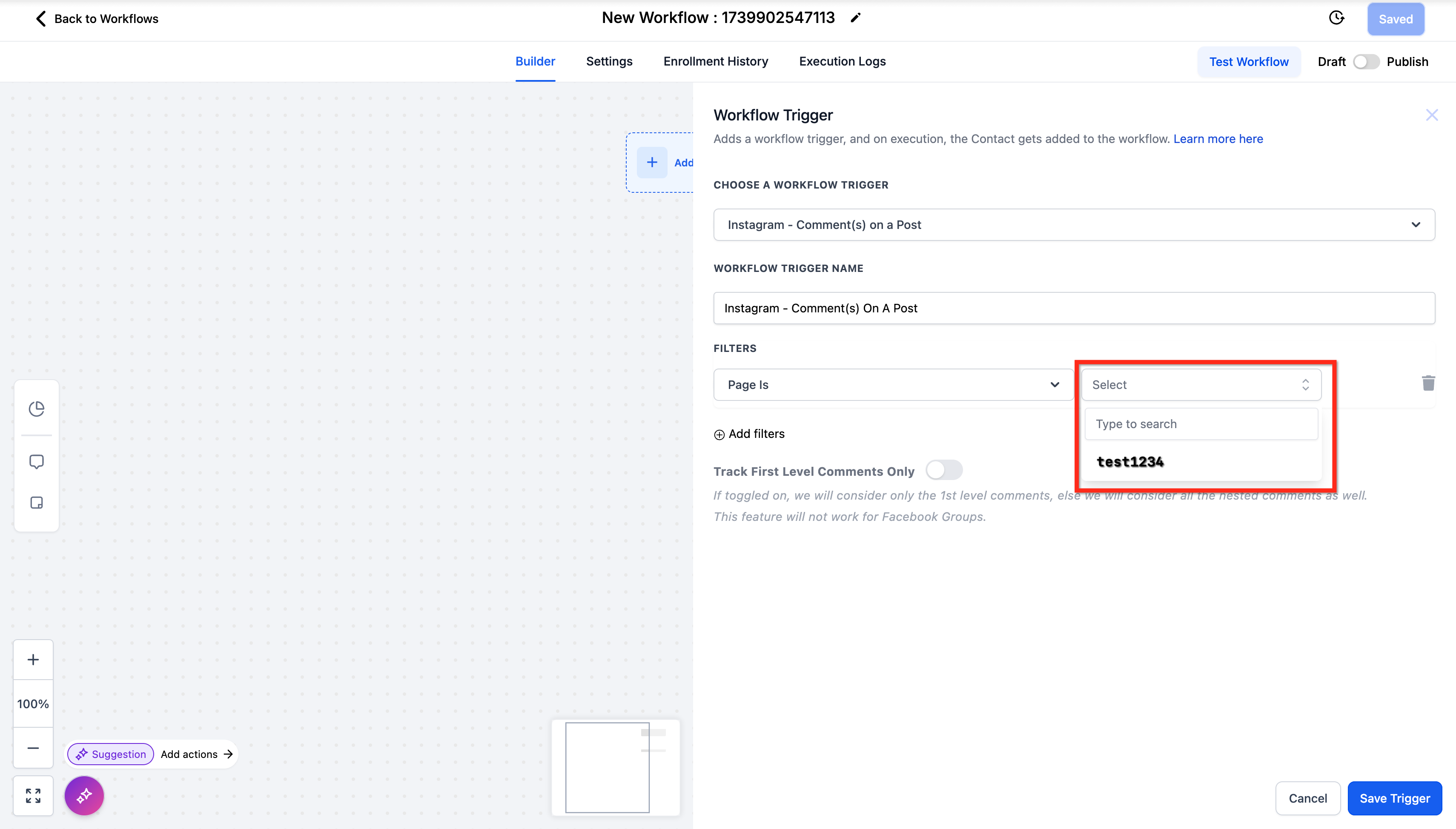Add a sticky note using sidebar icon
The image size is (1456, 829).
click(x=37, y=503)
